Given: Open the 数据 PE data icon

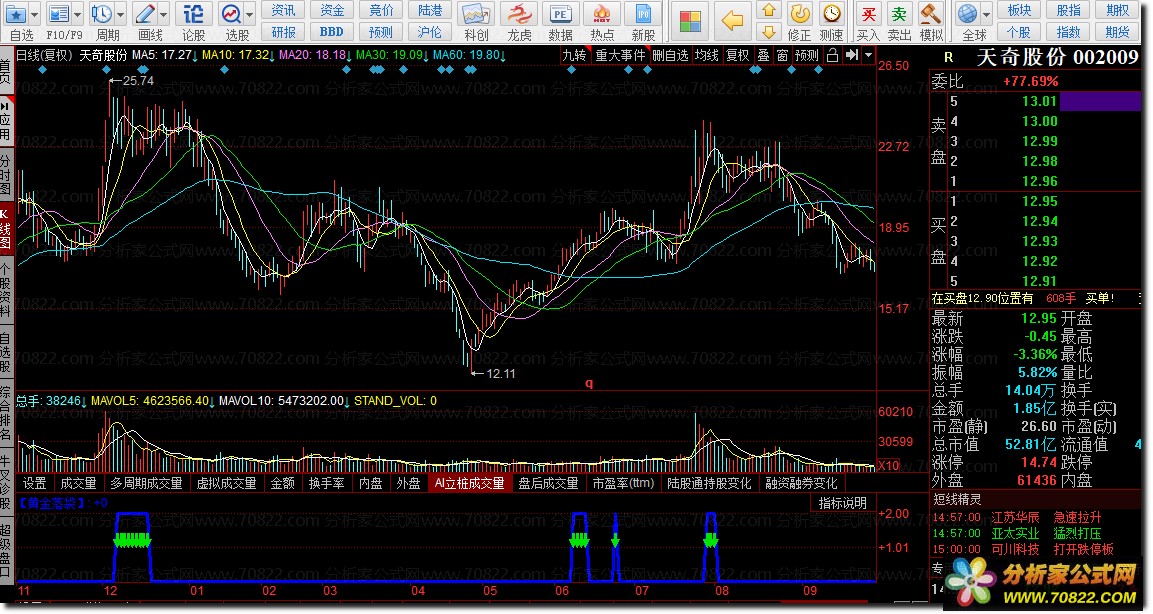Looking at the screenshot, I should coord(560,15).
